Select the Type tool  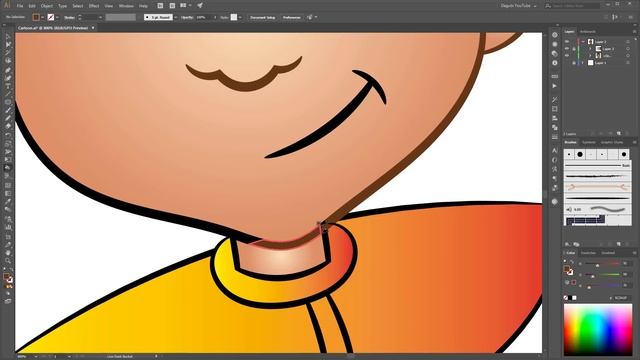click(x=8, y=86)
